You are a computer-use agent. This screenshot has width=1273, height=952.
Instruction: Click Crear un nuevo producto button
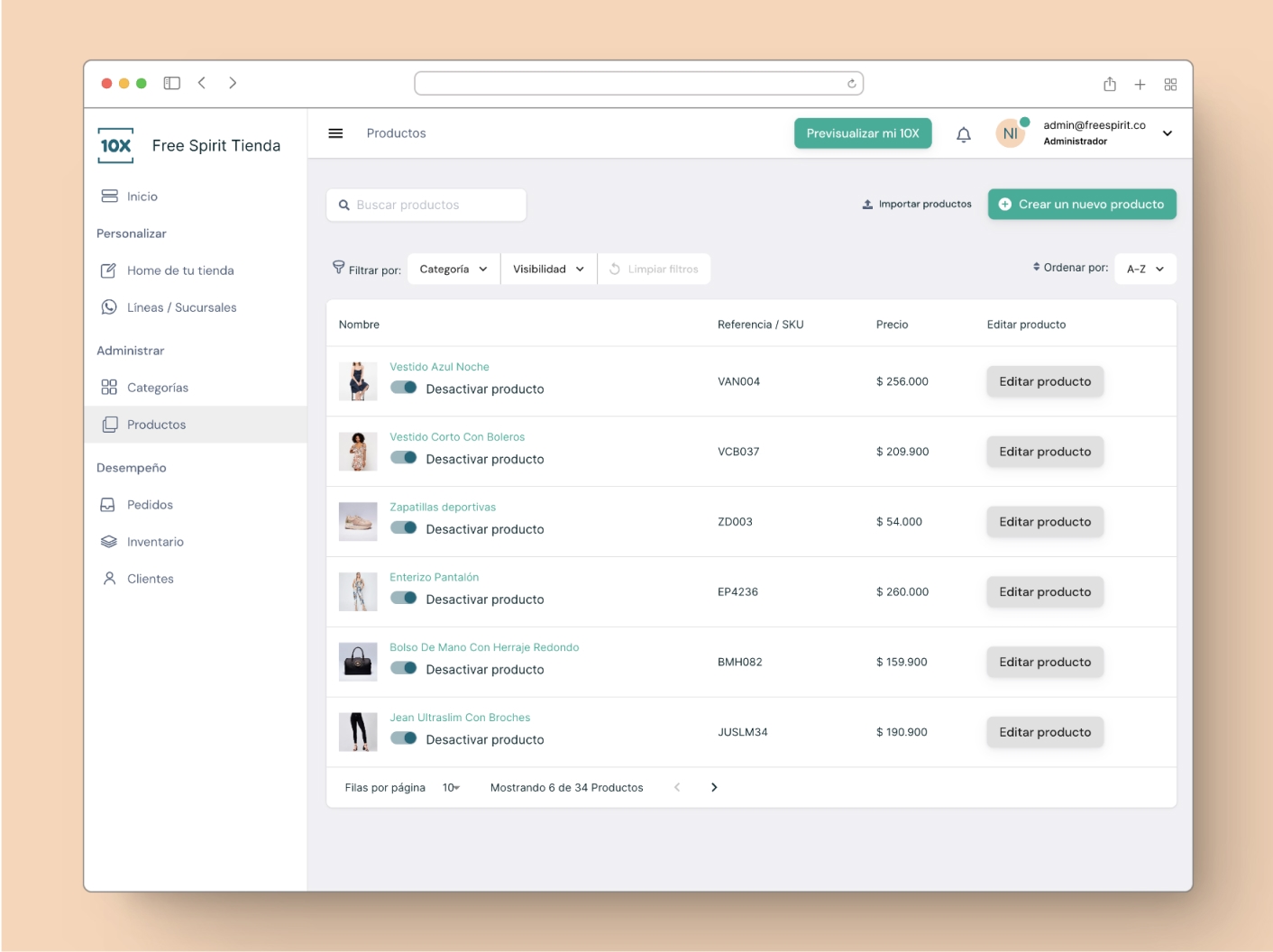pyautogui.click(x=1082, y=204)
